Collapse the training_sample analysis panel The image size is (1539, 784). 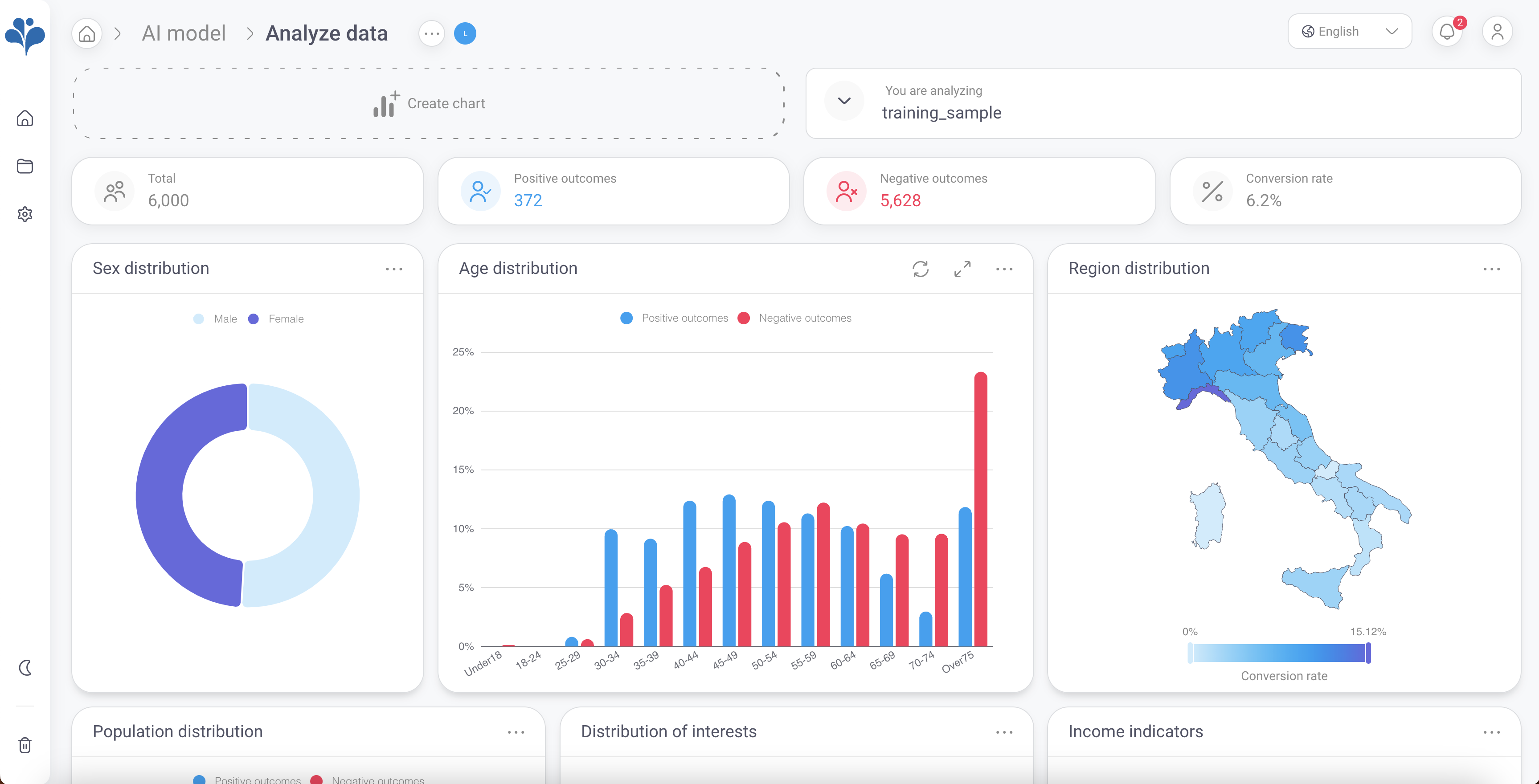pos(844,101)
